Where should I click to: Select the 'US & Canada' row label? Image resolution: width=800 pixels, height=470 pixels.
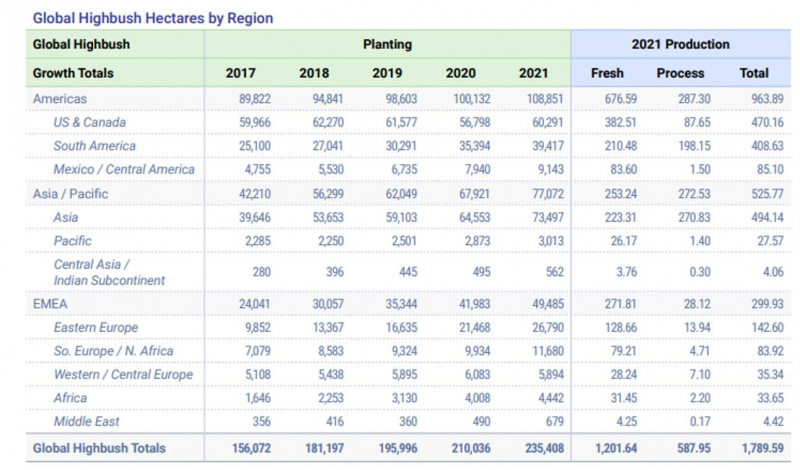point(89,122)
